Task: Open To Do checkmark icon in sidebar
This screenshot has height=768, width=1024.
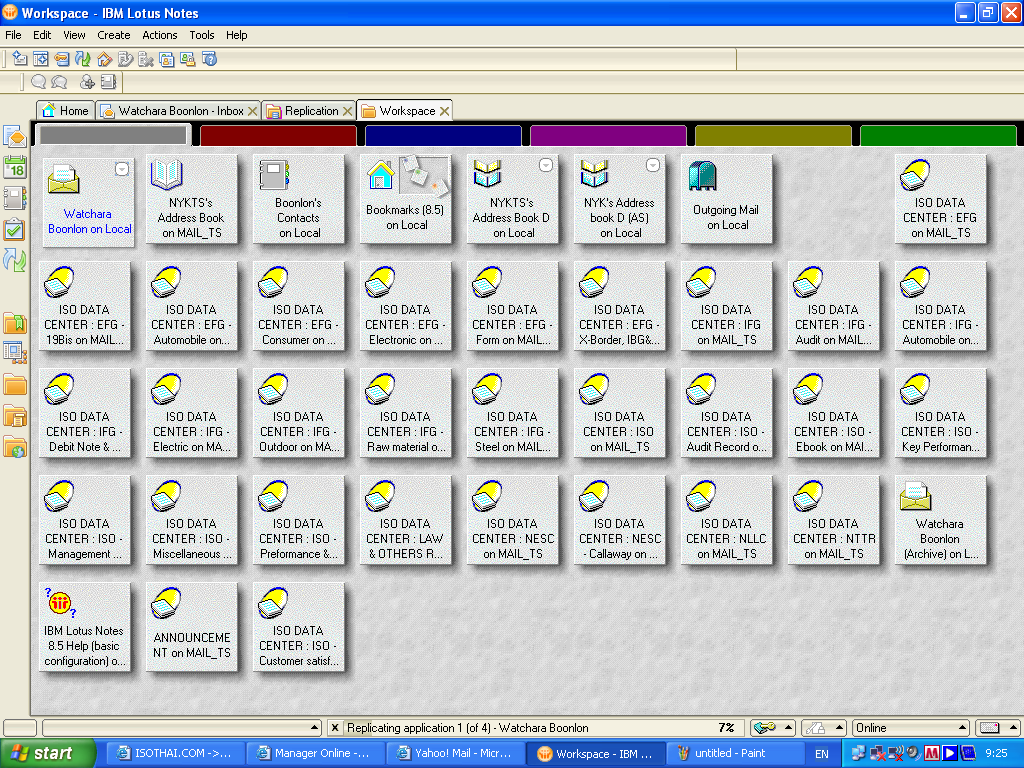Action: pyautogui.click(x=14, y=229)
